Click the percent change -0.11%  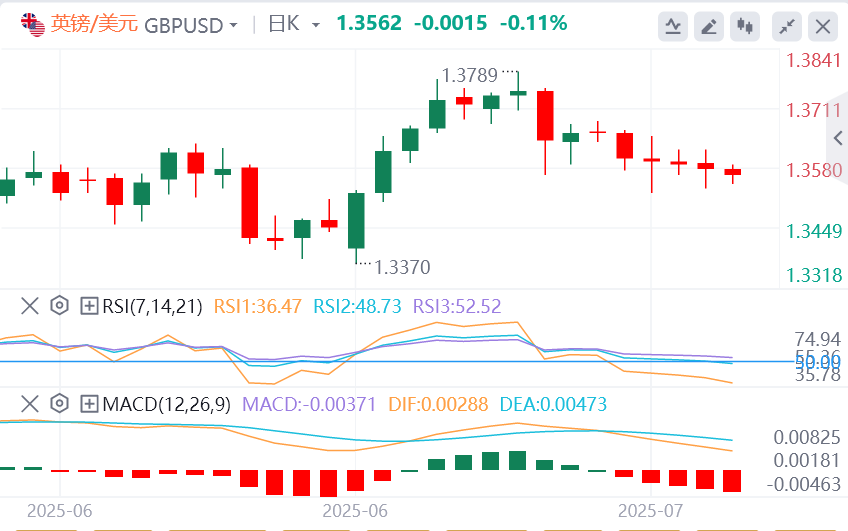coord(533,23)
